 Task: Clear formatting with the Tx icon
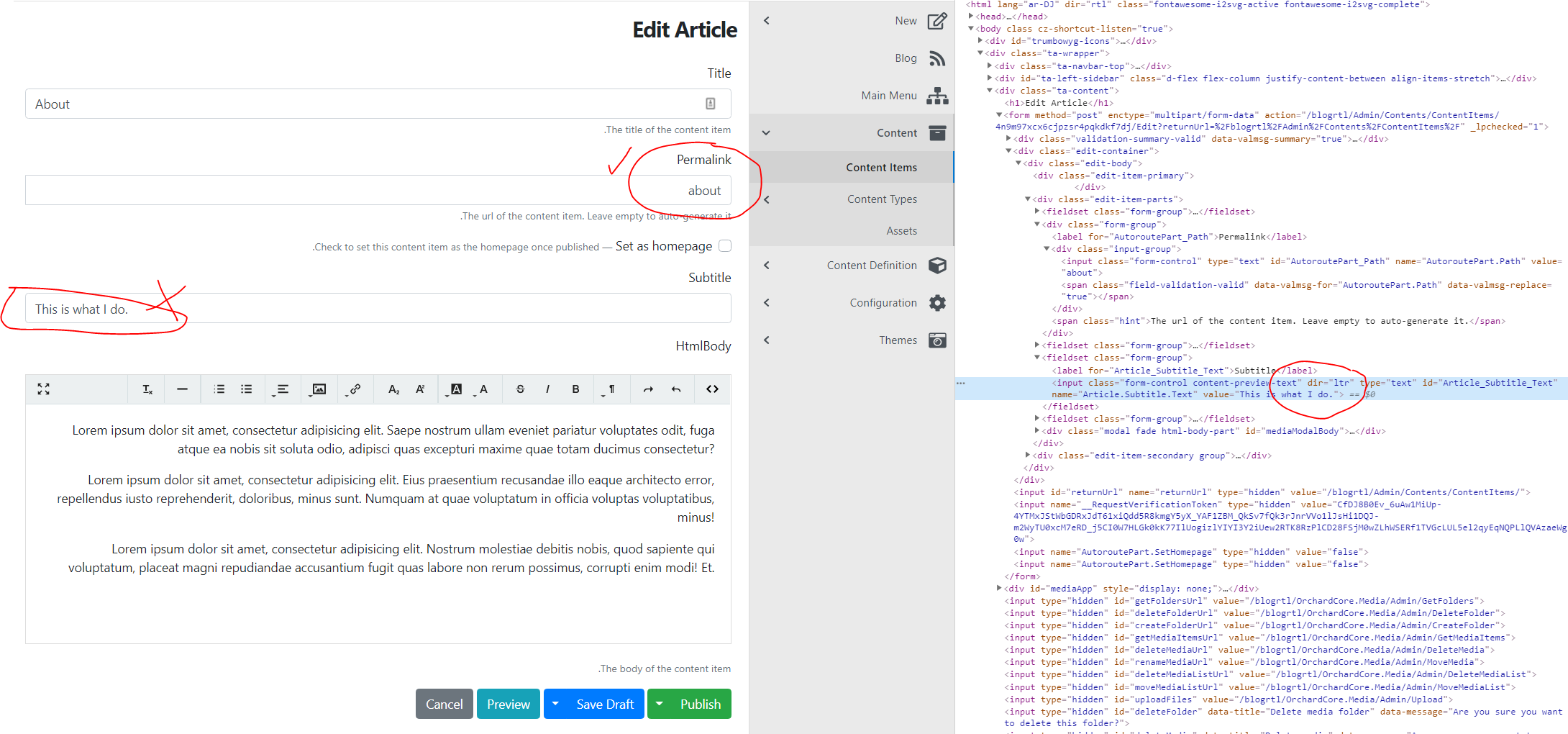tap(147, 389)
